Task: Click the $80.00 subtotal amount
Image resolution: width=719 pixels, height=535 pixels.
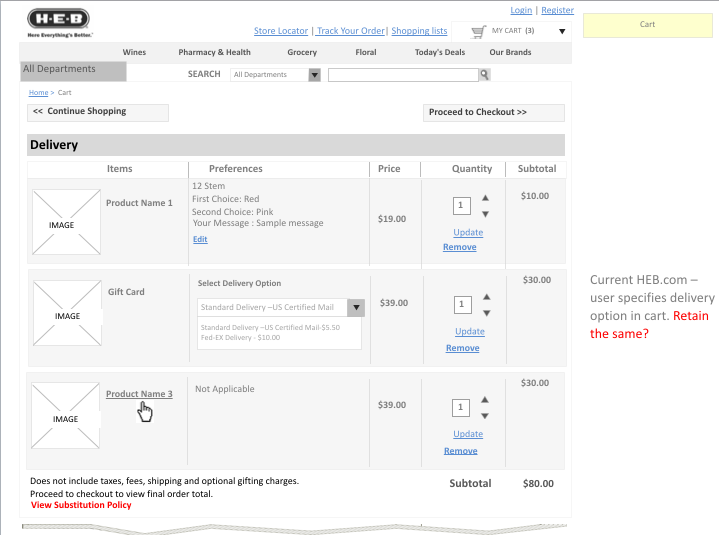Action: 538,484
